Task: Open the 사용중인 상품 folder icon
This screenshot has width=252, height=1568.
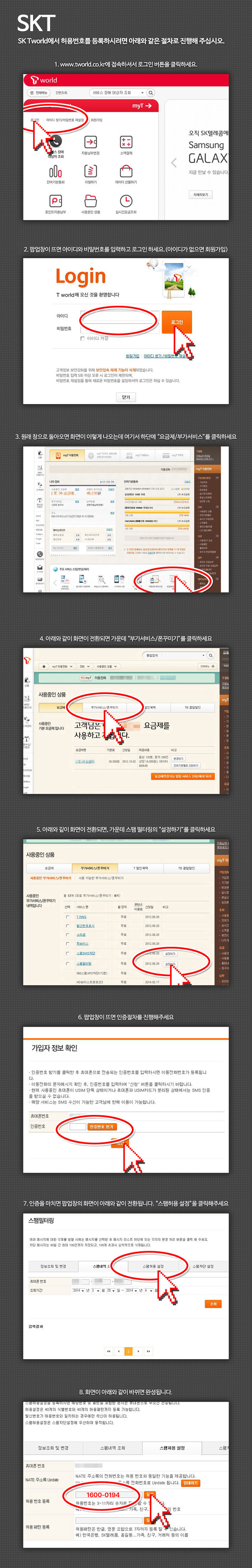Action: pos(90,200)
